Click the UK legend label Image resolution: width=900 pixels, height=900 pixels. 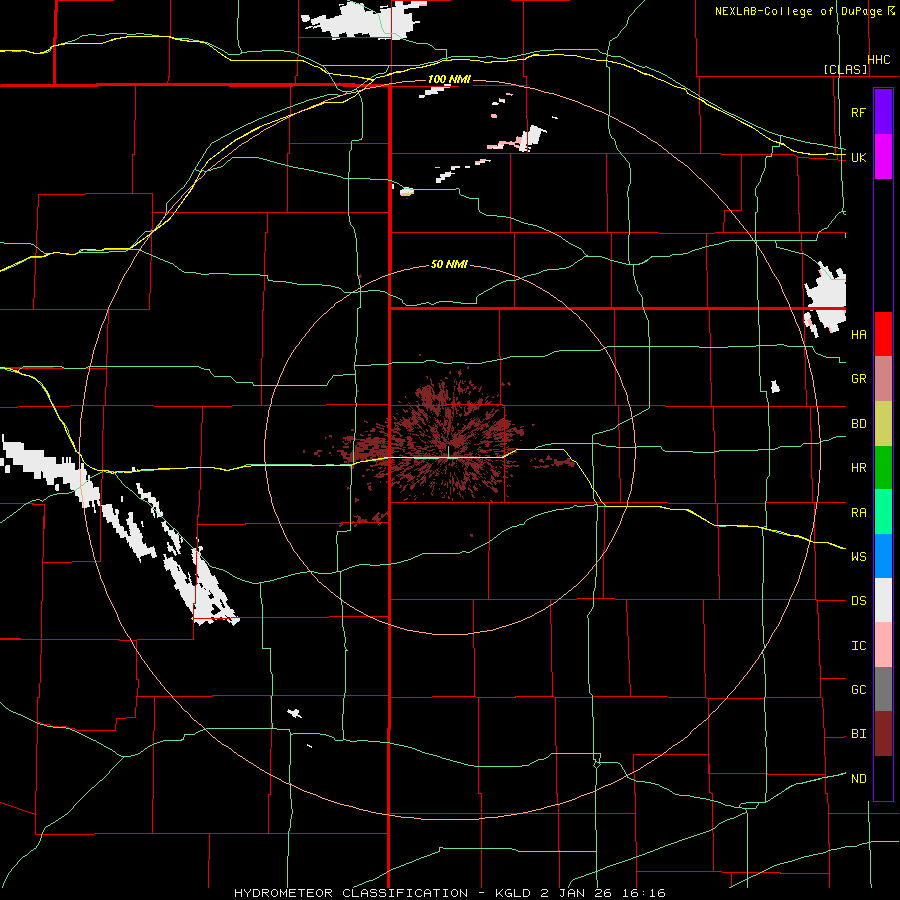pyautogui.click(x=858, y=157)
